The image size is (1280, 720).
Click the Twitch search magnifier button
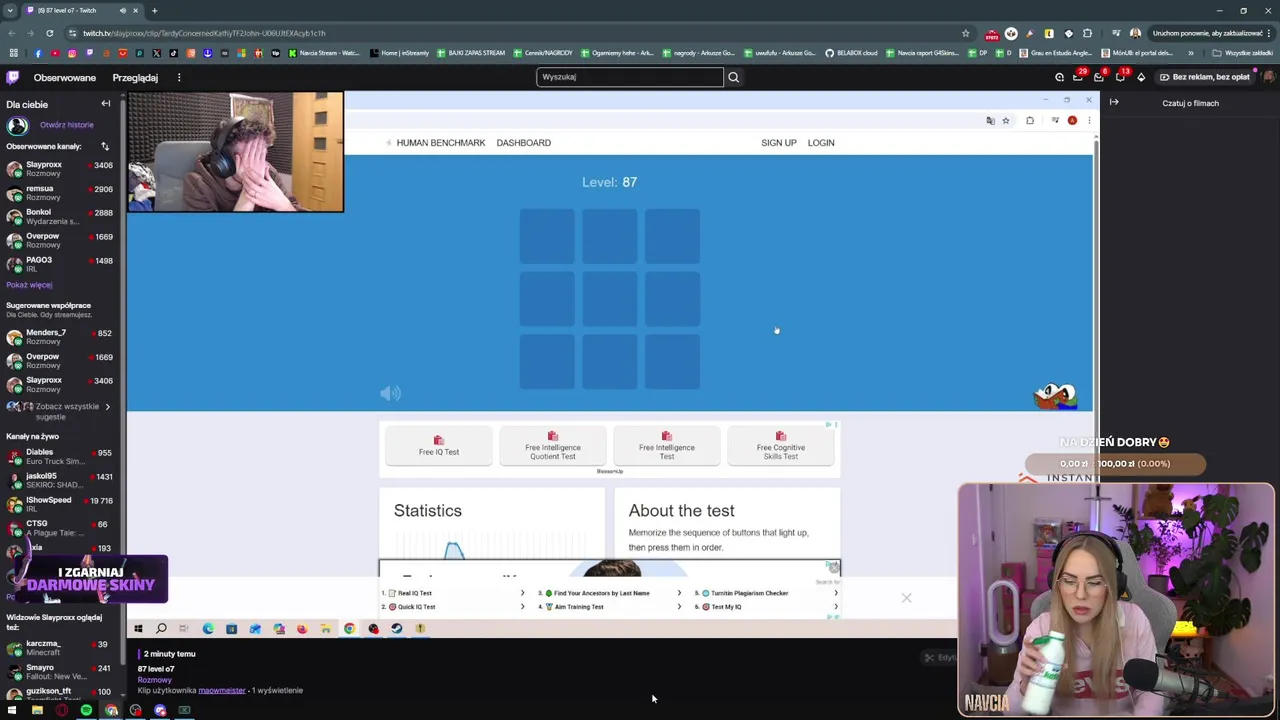click(733, 77)
